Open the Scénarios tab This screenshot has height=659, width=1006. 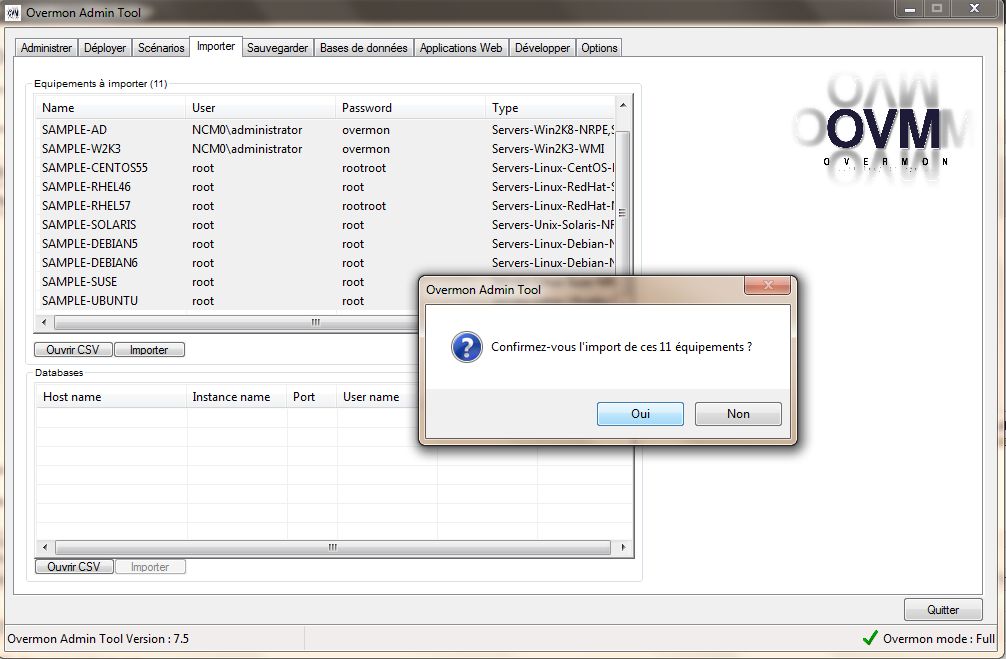(161, 48)
